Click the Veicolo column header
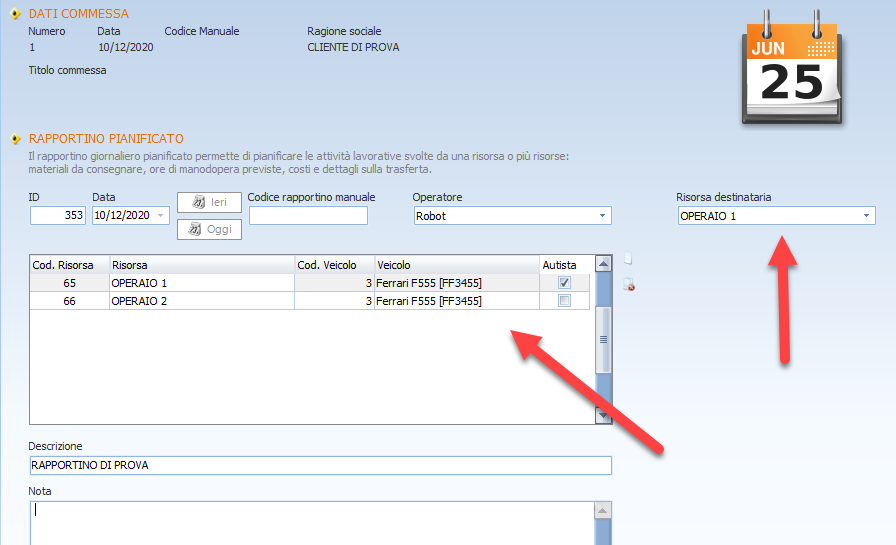 point(457,265)
